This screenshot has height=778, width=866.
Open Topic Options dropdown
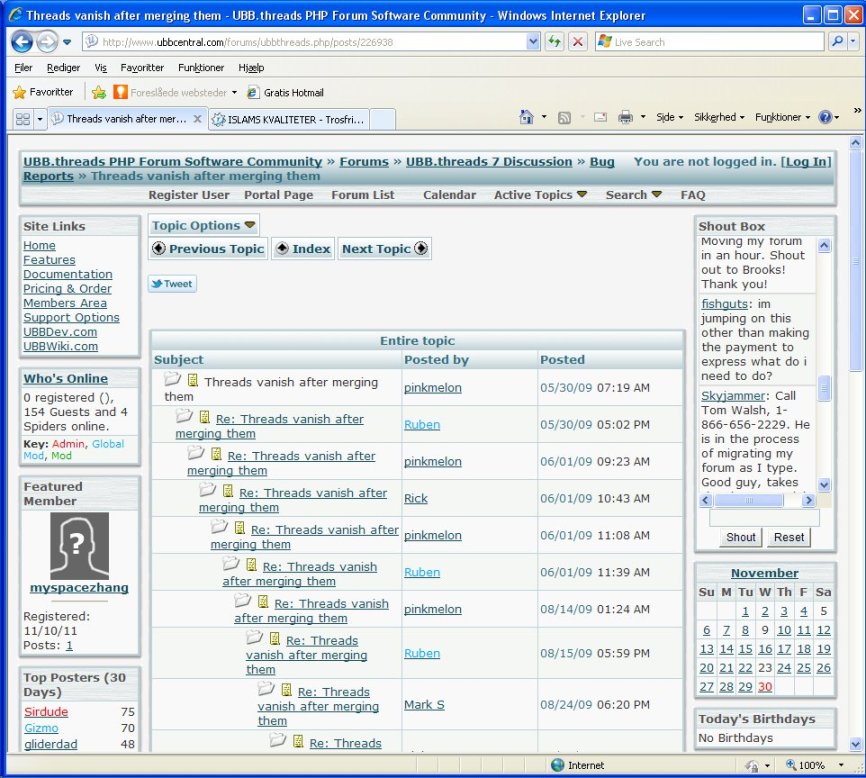pos(203,226)
